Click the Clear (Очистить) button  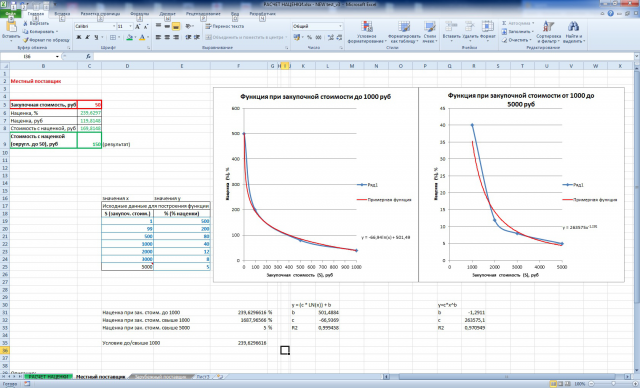(516, 40)
